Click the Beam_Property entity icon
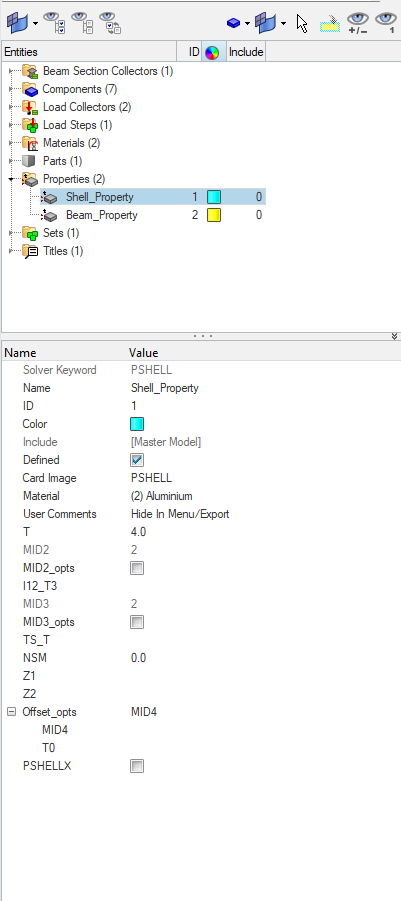Screen dimensions: 401x901 click(50, 215)
